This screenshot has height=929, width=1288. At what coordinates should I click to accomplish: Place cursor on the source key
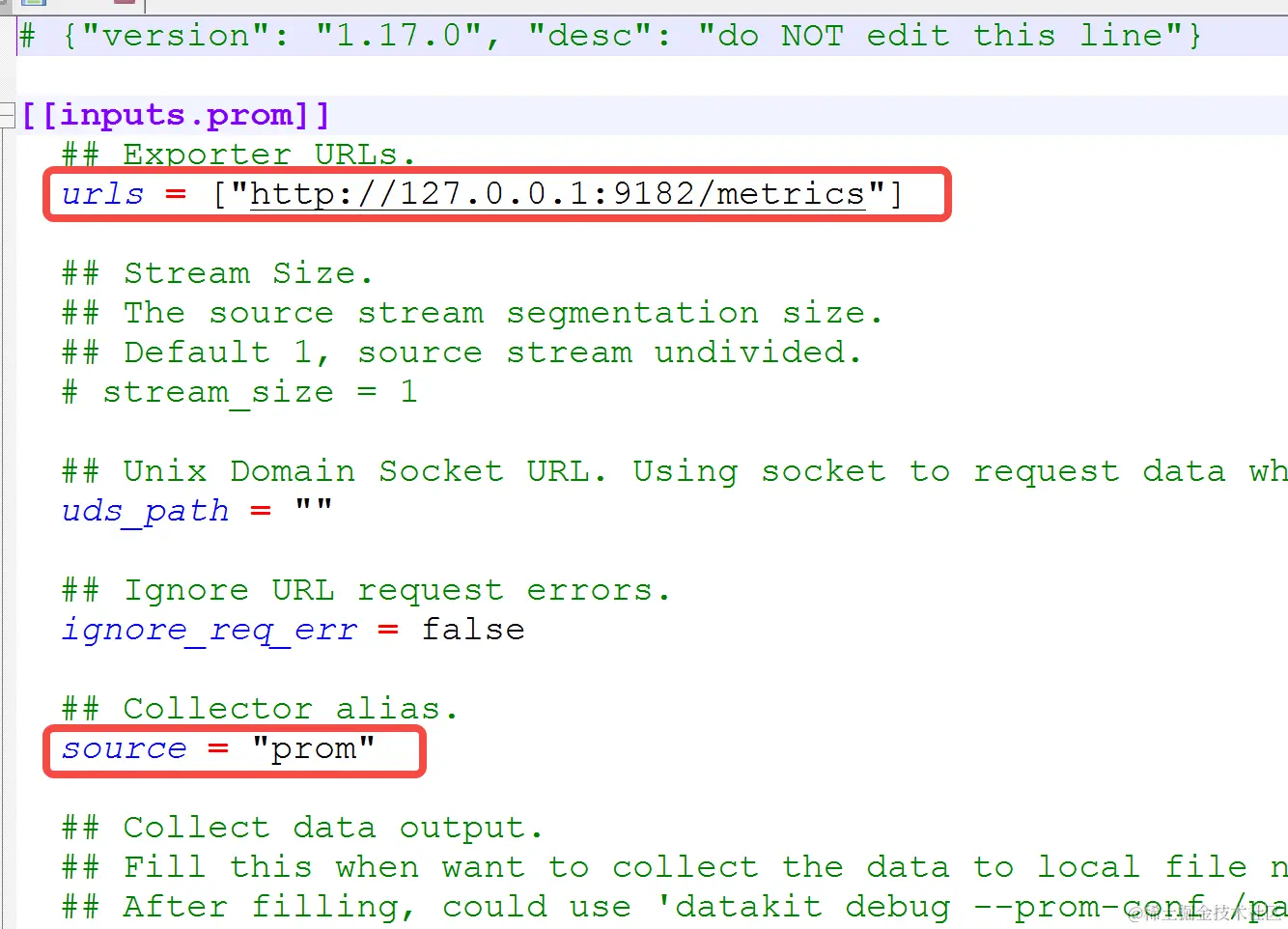pos(124,748)
